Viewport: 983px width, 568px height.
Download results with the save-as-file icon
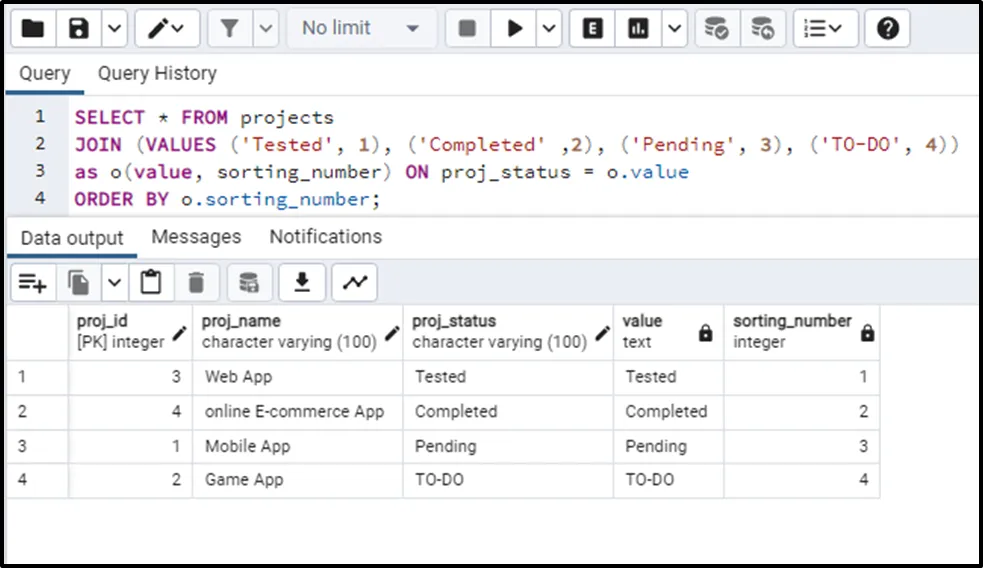click(301, 284)
